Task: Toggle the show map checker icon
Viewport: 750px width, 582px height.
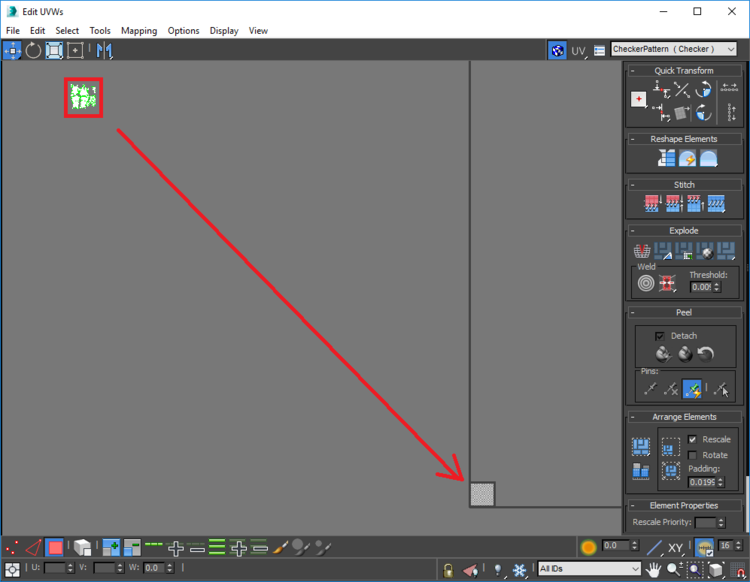Action: click(558, 50)
